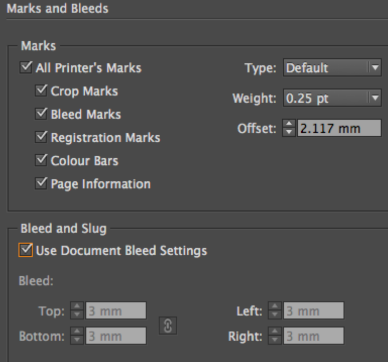This screenshot has height=362, width=388.
Task: Click the Bleed and Slug section label
Action: pyautogui.click(x=63, y=229)
